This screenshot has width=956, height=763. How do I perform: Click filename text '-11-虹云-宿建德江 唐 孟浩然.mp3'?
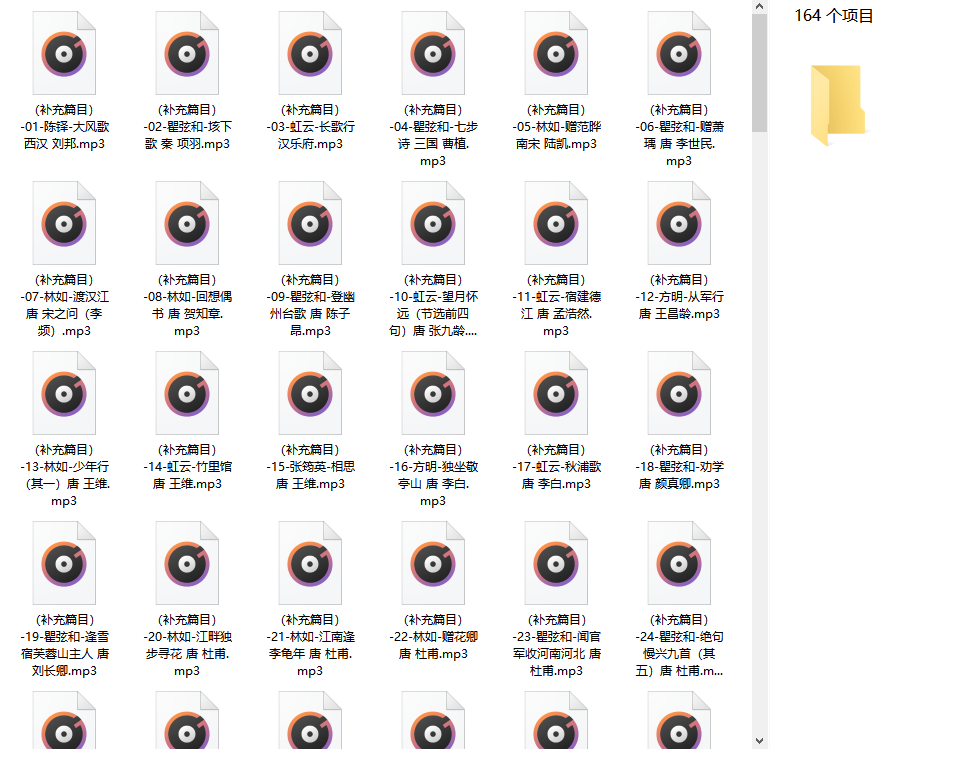(x=557, y=314)
